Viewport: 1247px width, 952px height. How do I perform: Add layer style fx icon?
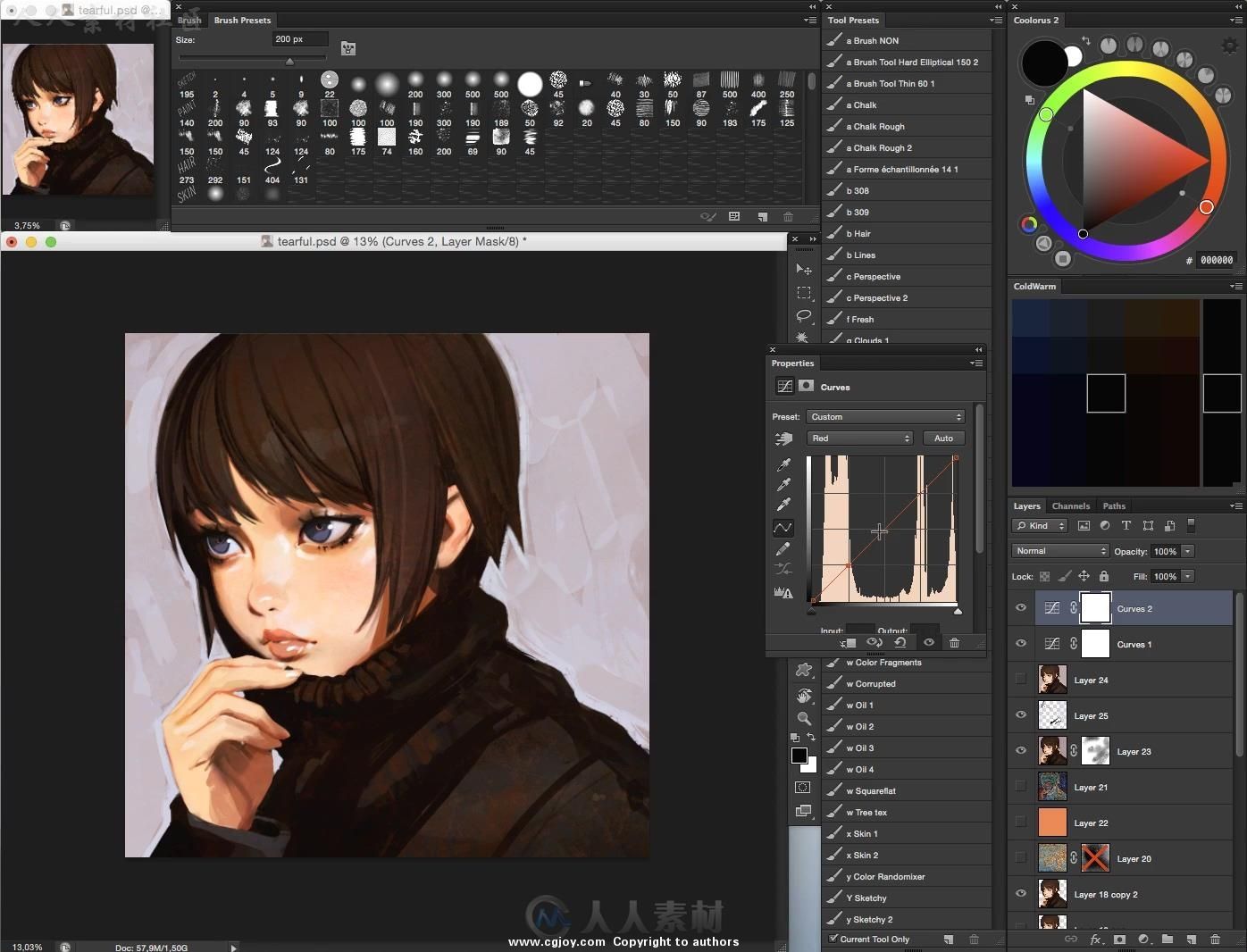1096,939
